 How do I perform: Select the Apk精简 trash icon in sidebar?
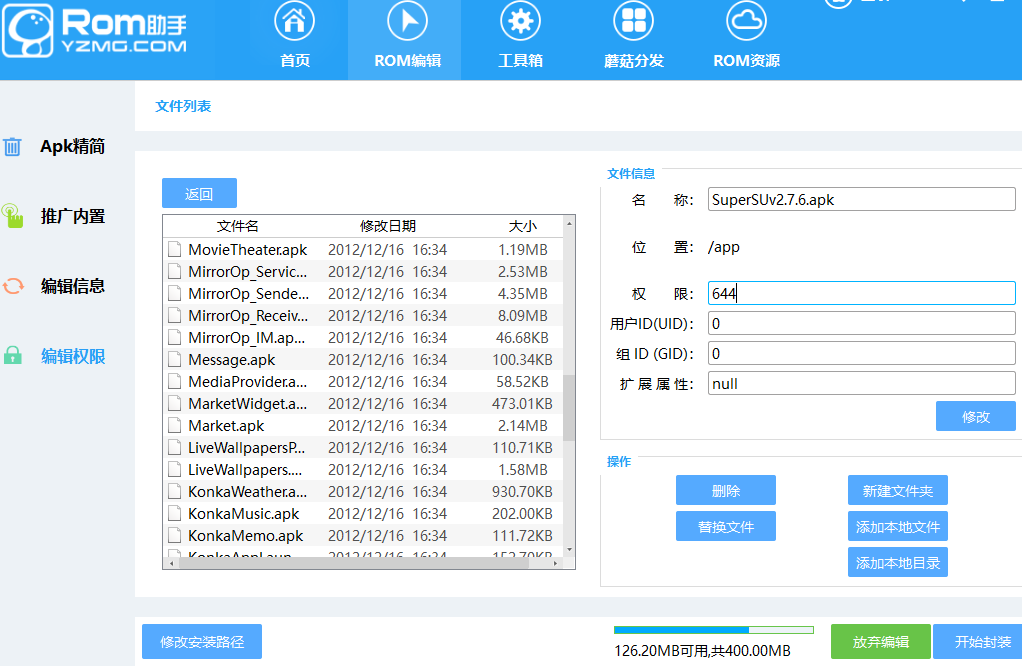(13, 147)
